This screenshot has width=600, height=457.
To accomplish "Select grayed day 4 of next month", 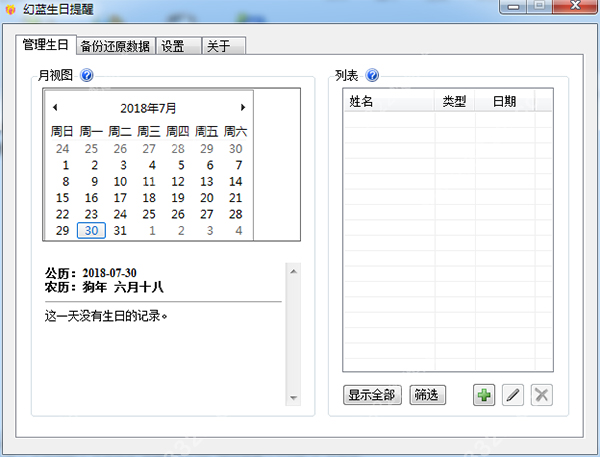I will coord(239,230).
